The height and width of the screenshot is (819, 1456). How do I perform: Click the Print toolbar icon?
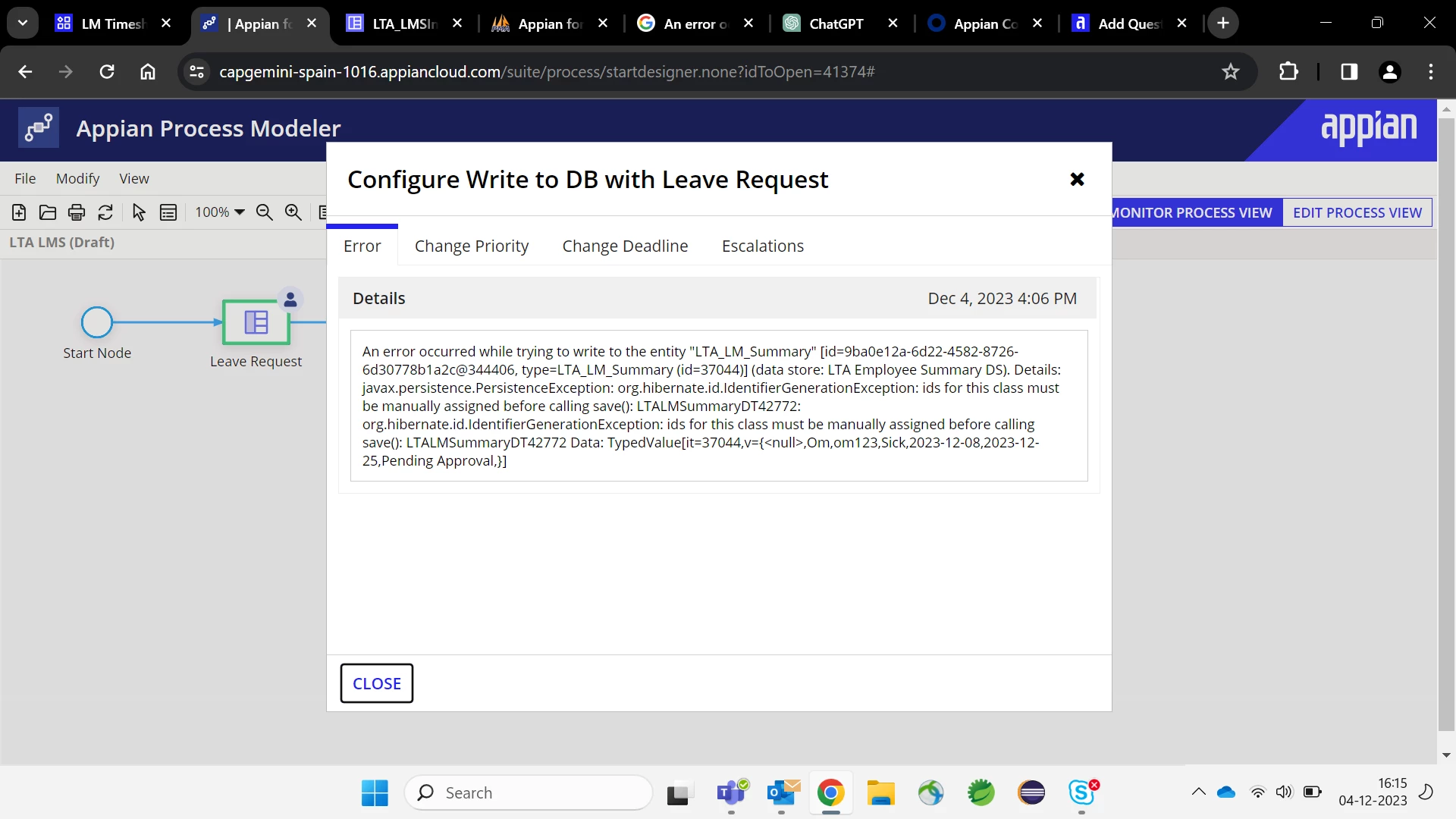(77, 212)
